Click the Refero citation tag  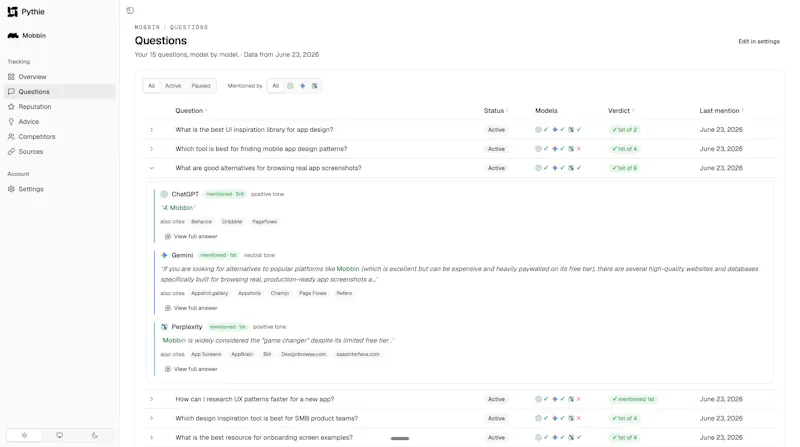click(344, 293)
